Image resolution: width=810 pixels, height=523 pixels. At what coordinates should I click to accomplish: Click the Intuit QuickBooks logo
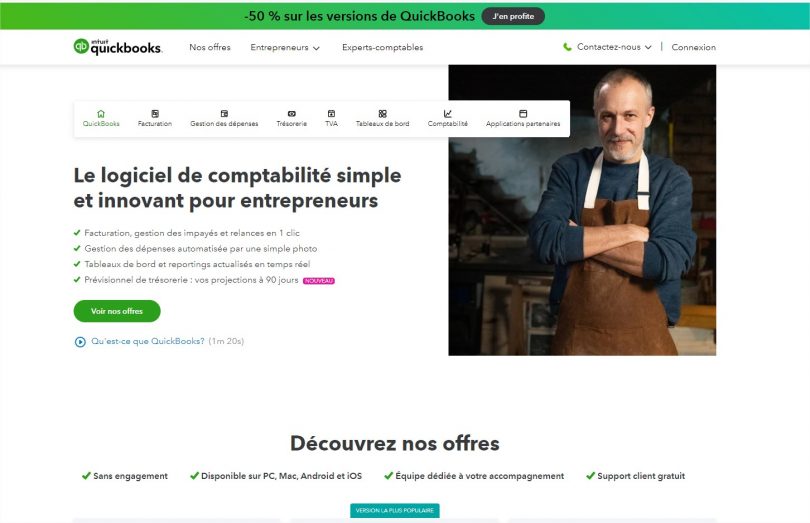click(x=118, y=47)
